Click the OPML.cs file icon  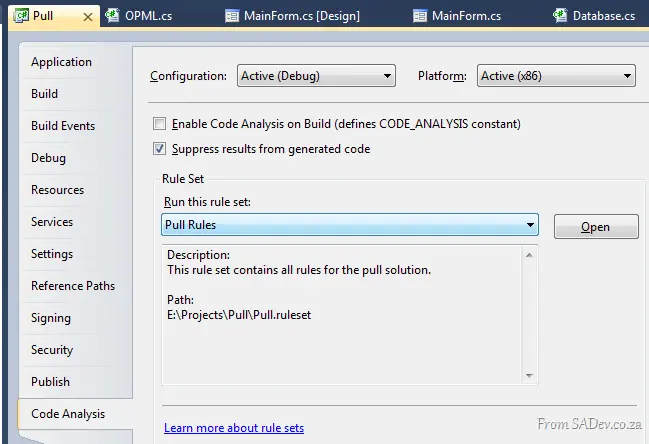(x=112, y=15)
